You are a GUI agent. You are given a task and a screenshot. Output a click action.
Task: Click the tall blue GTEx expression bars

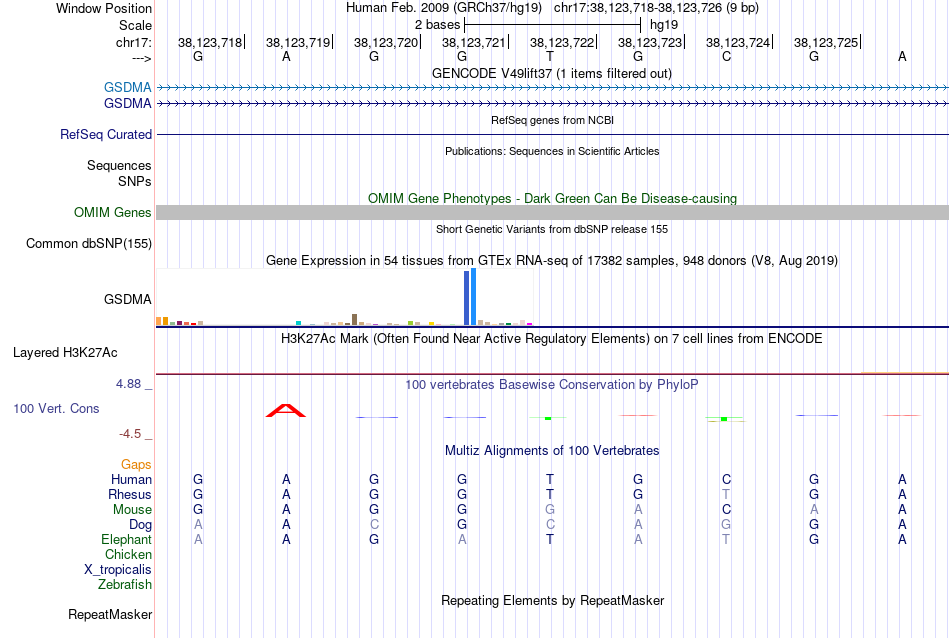coord(470,297)
